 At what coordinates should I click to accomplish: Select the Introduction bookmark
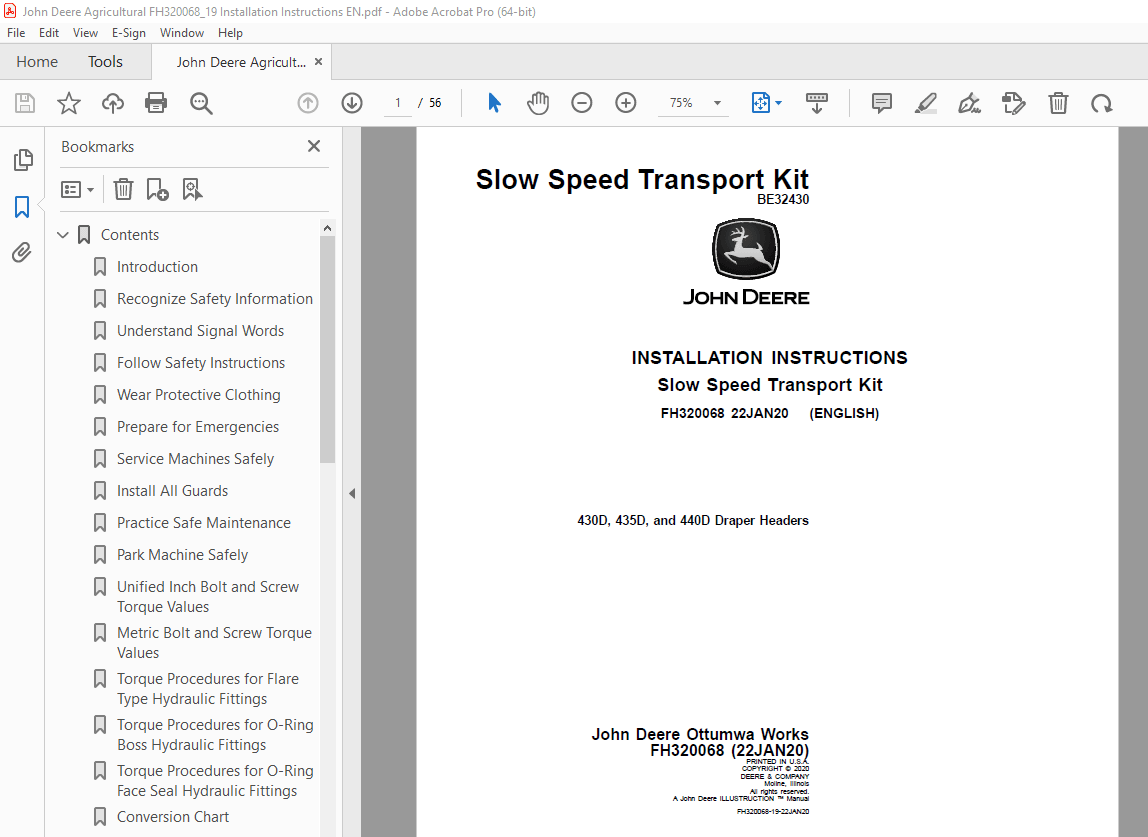tap(157, 266)
